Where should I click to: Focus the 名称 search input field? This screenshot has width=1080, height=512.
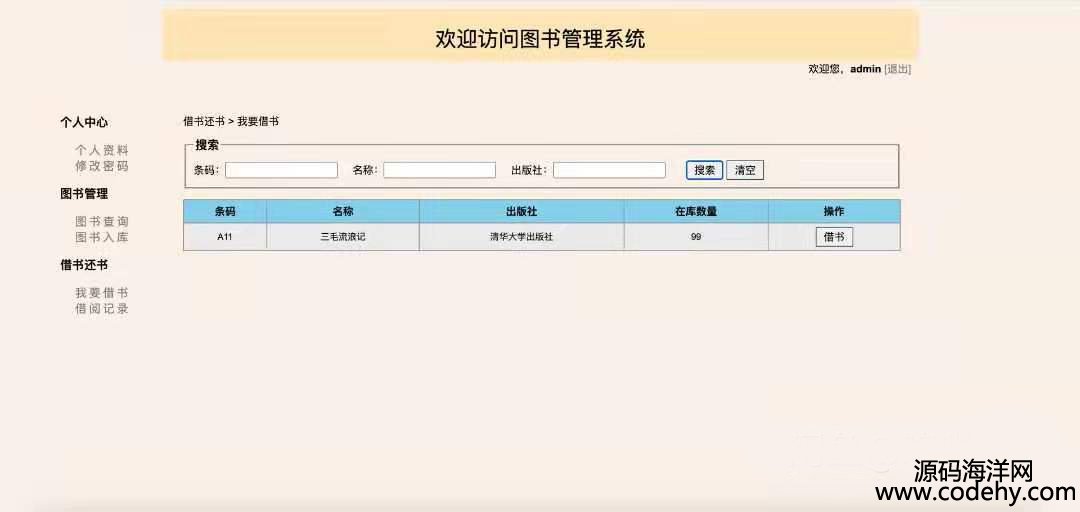tap(439, 170)
